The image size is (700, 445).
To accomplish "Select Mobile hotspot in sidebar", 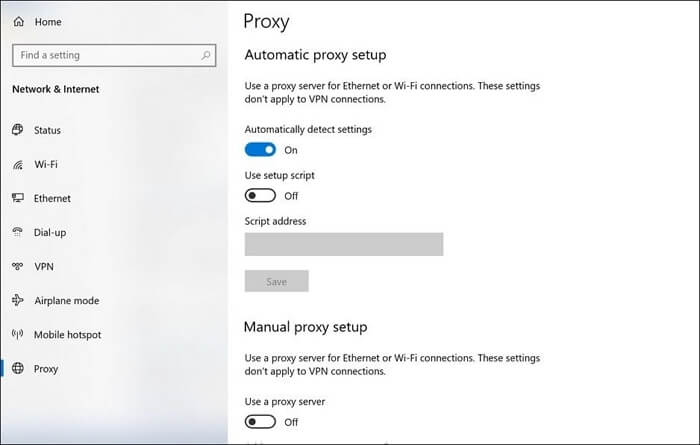I will 67,335.
